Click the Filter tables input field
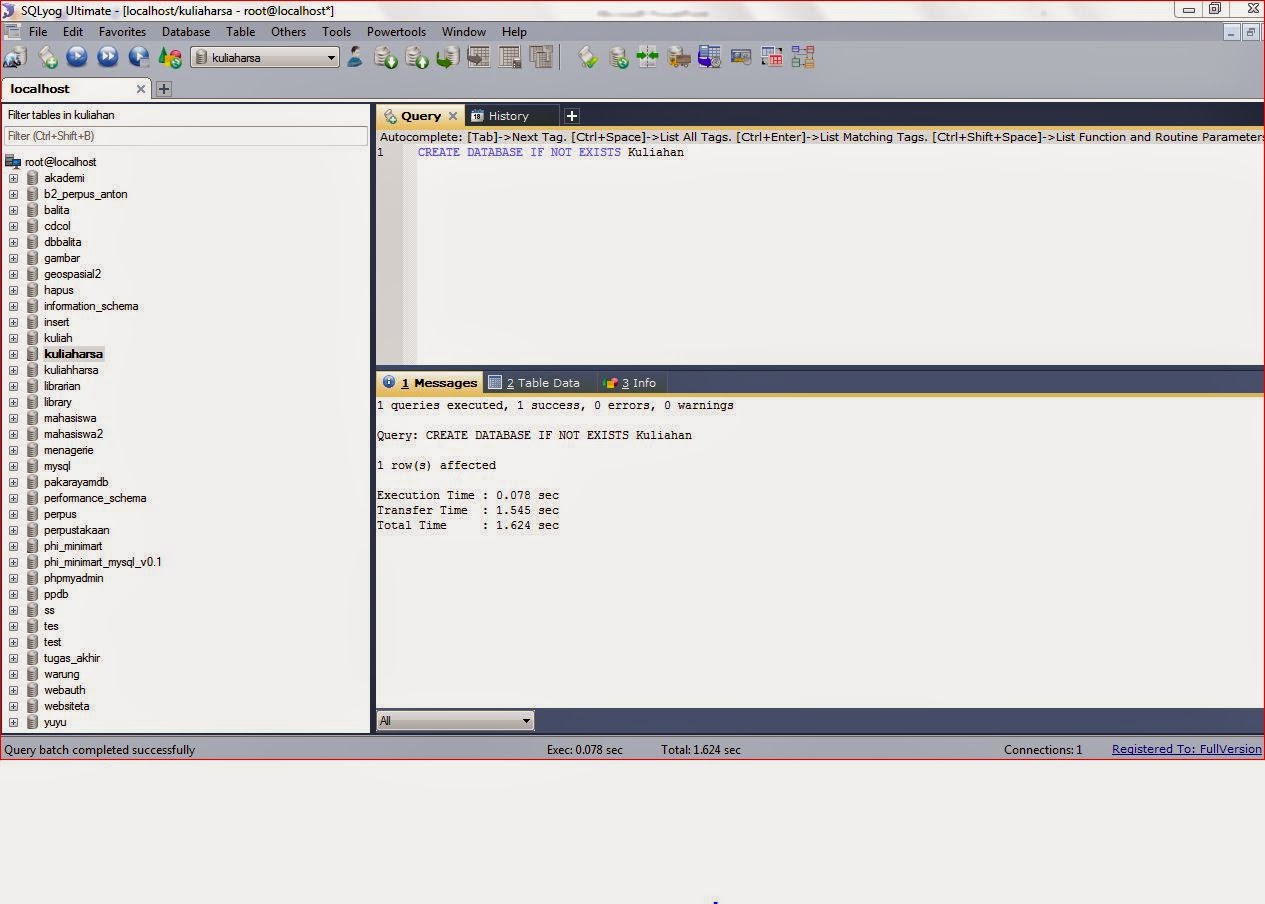The image size is (1265, 904). pyautogui.click(x=186, y=136)
